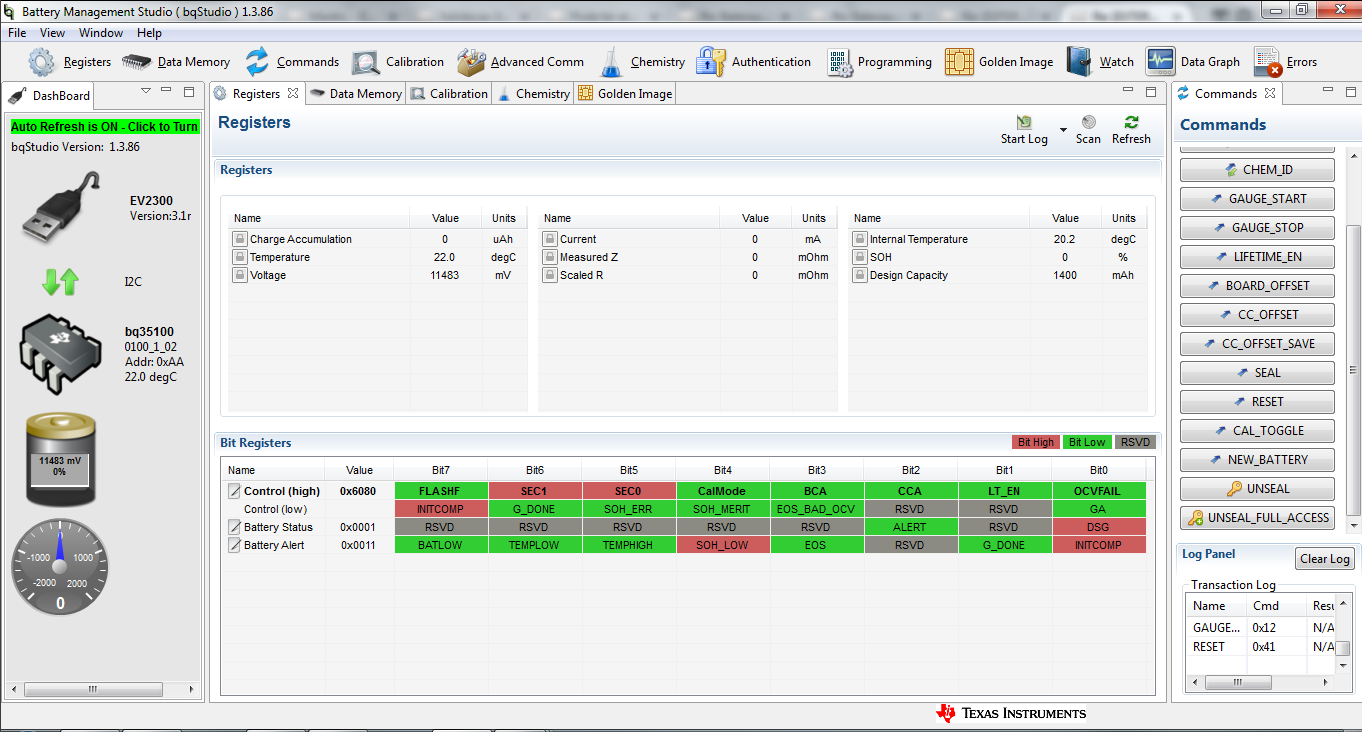Open the Golden Image chip icon
The image size is (1362, 732).
point(960,62)
